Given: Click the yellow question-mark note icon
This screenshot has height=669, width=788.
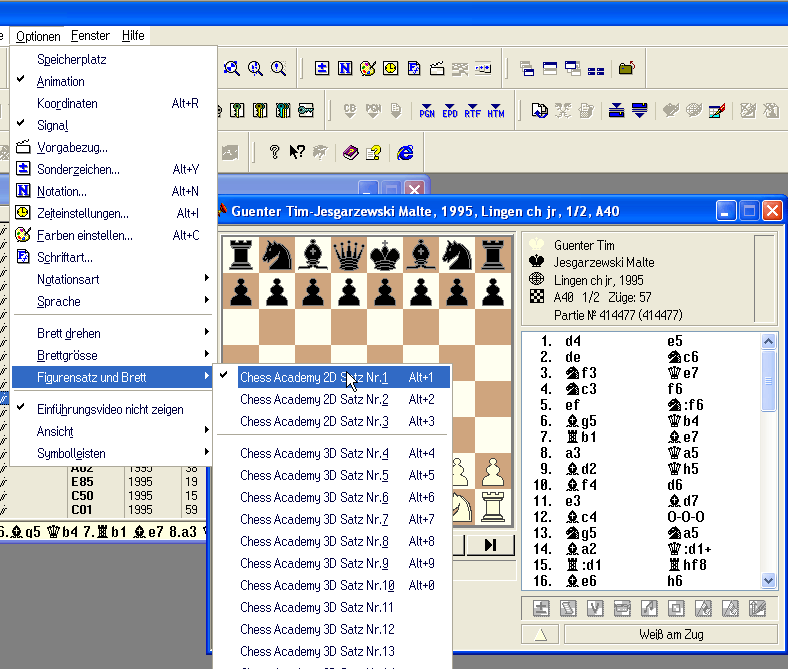Looking at the screenshot, I should [x=373, y=152].
